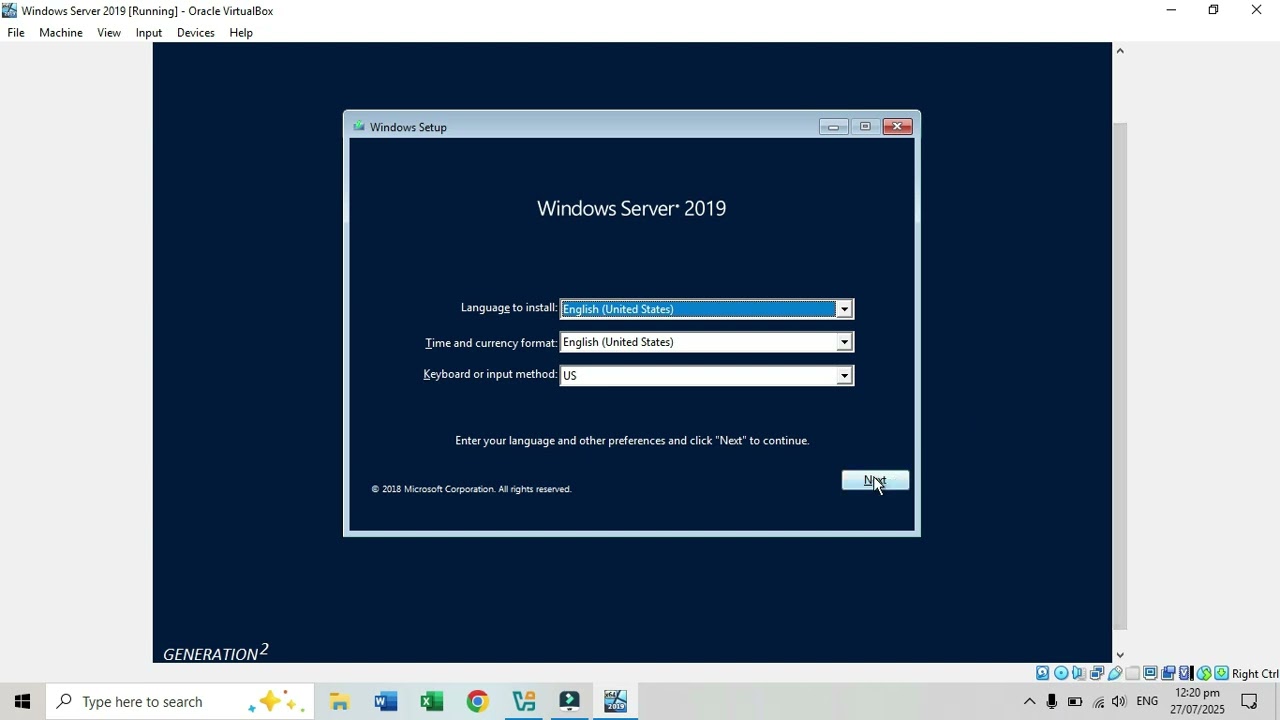Maximize the Windows Setup dialog
The image size is (1280, 720).
coord(865,127)
